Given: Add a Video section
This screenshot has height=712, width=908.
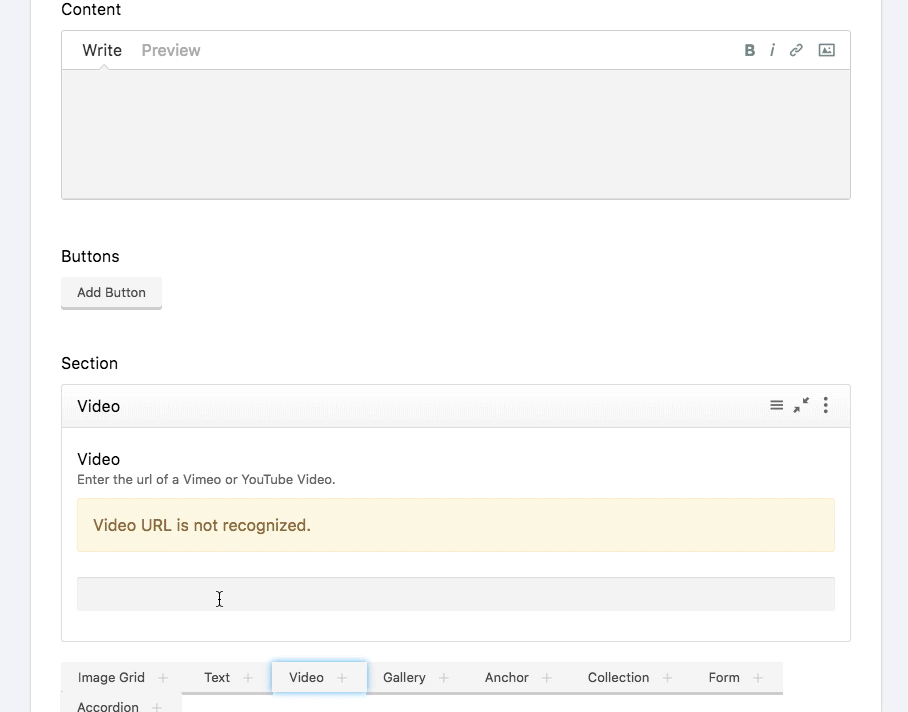Looking at the screenshot, I should (318, 677).
